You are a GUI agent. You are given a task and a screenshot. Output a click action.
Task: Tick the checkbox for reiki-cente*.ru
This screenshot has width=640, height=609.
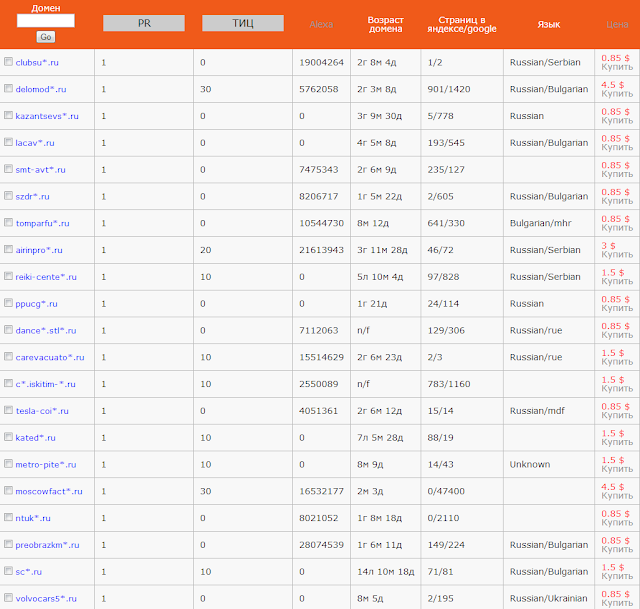(8, 276)
